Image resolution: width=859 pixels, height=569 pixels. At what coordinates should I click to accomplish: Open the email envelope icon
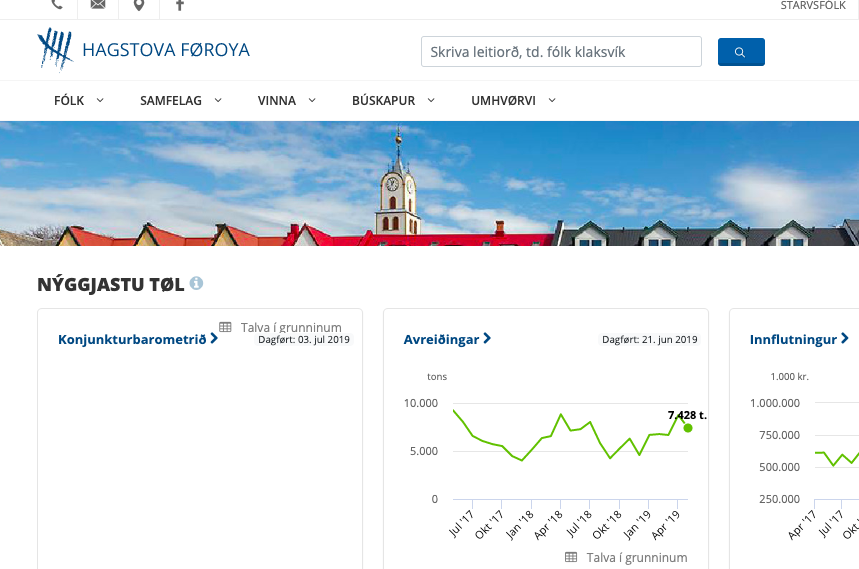coord(97,5)
